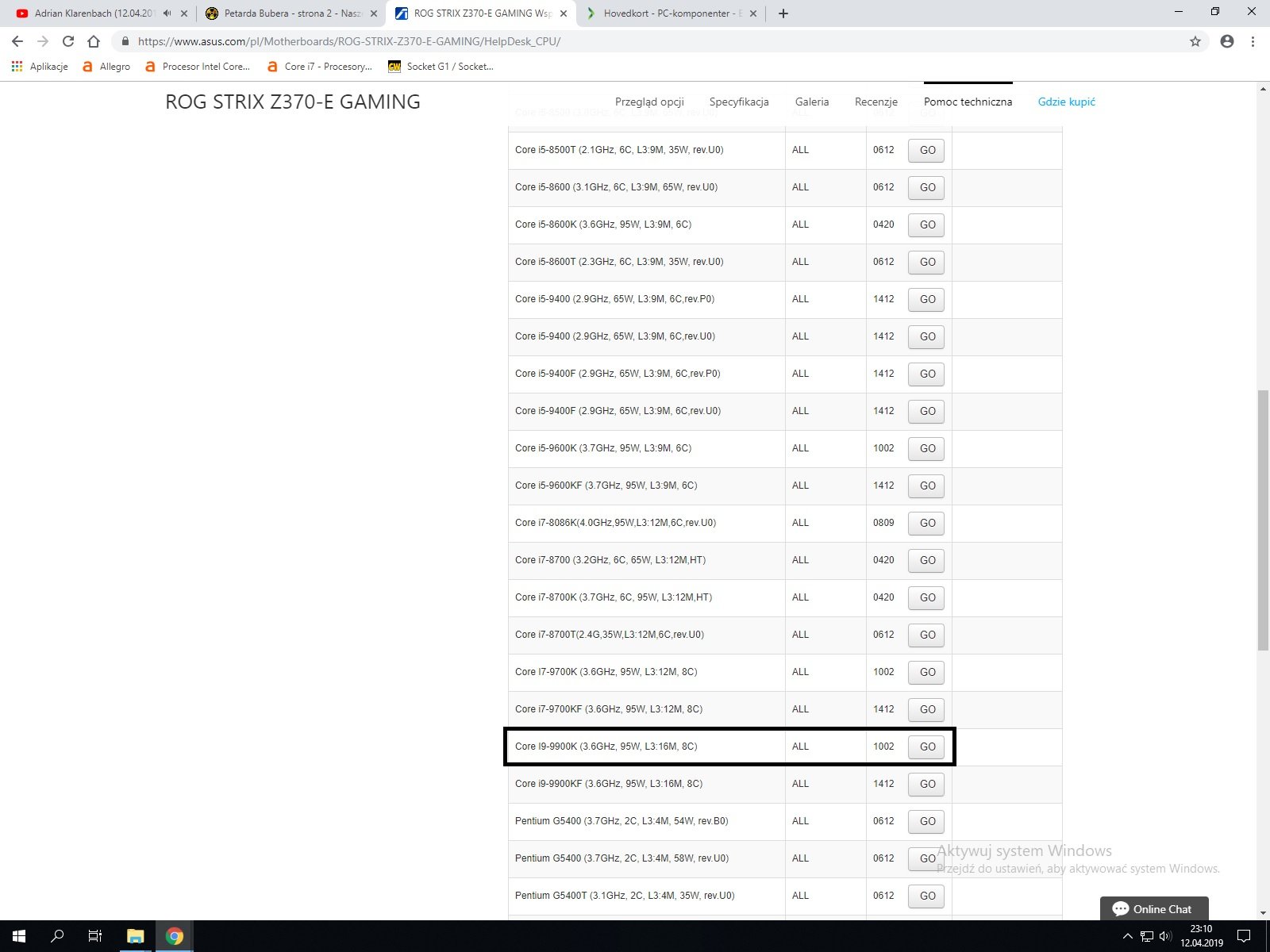The image size is (1270, 952).
Task: Click GO for Core i5-9400F rev.P0
Action: tap(926, 374)
